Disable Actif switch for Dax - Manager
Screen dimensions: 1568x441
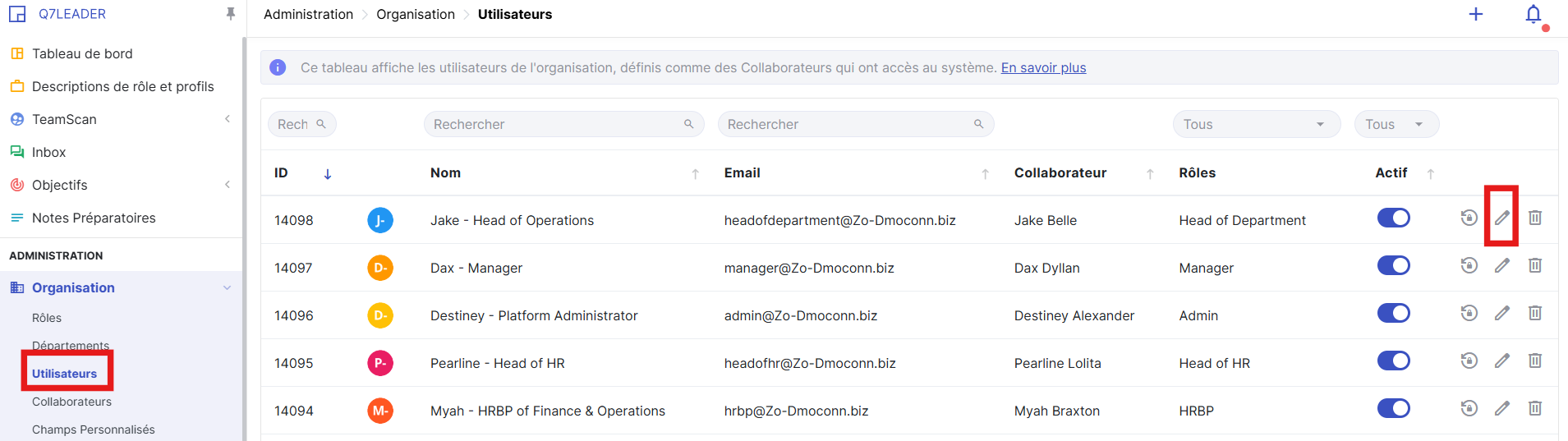click(x=1393, y=265)
